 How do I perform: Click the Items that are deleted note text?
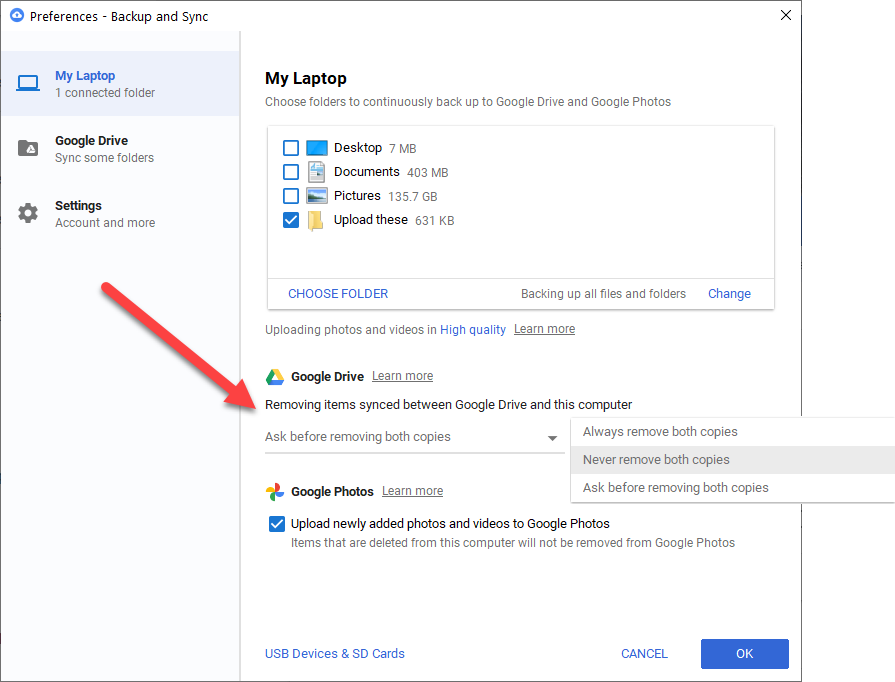point(513,543)
